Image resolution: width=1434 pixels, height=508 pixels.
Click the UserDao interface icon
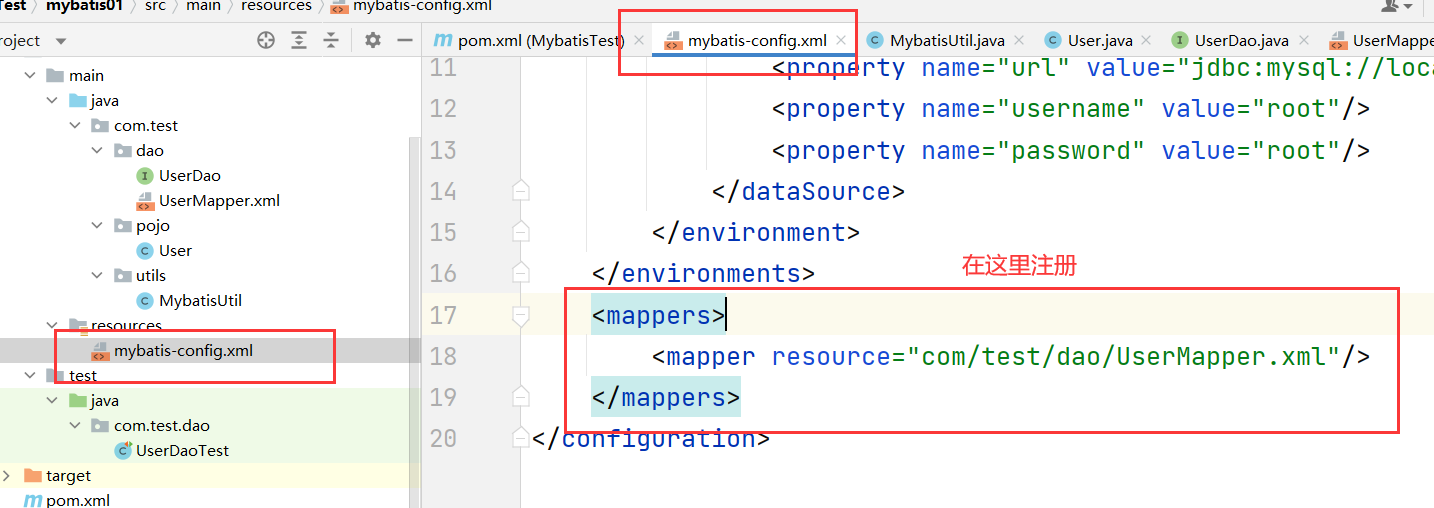(x=145, y=176)
